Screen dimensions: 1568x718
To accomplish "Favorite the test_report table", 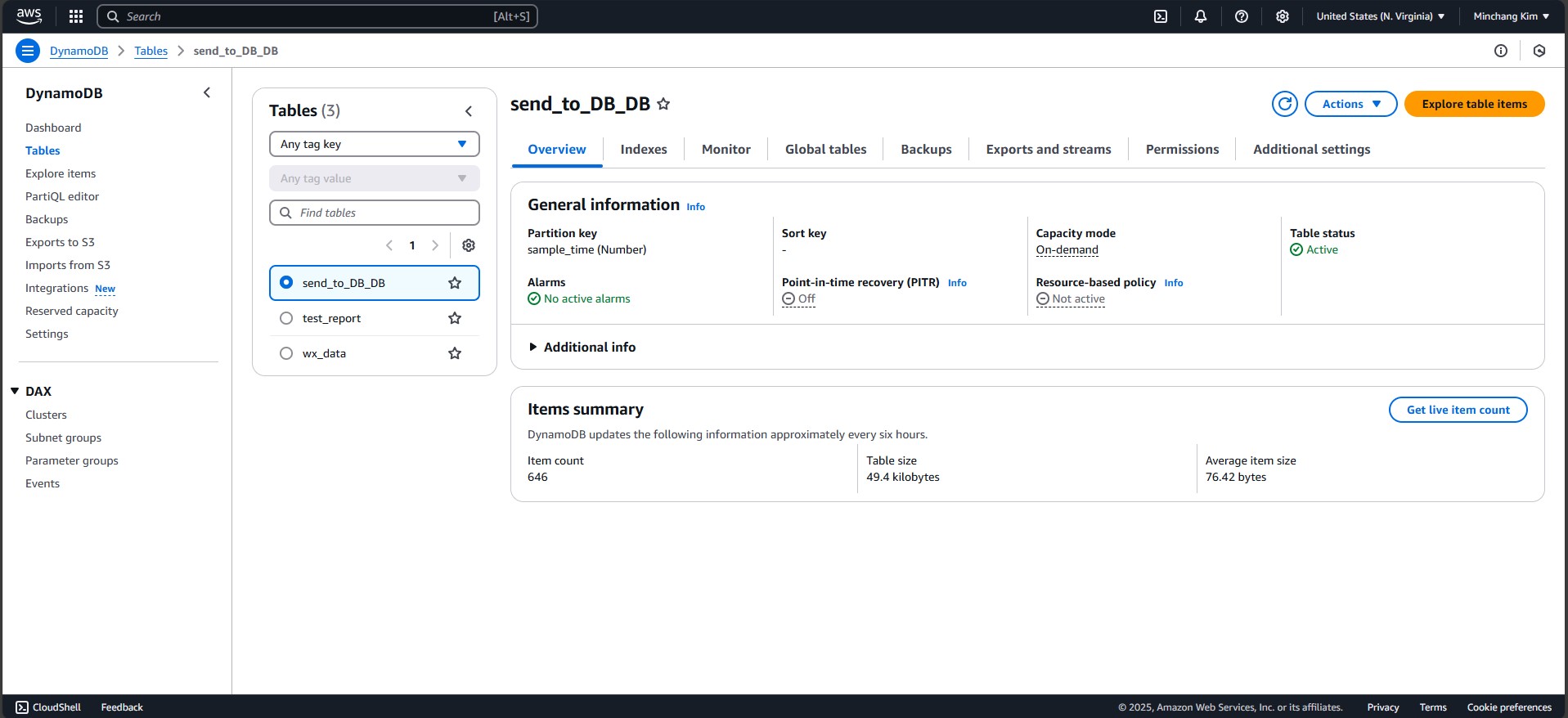I will click(x=455, y=318).
